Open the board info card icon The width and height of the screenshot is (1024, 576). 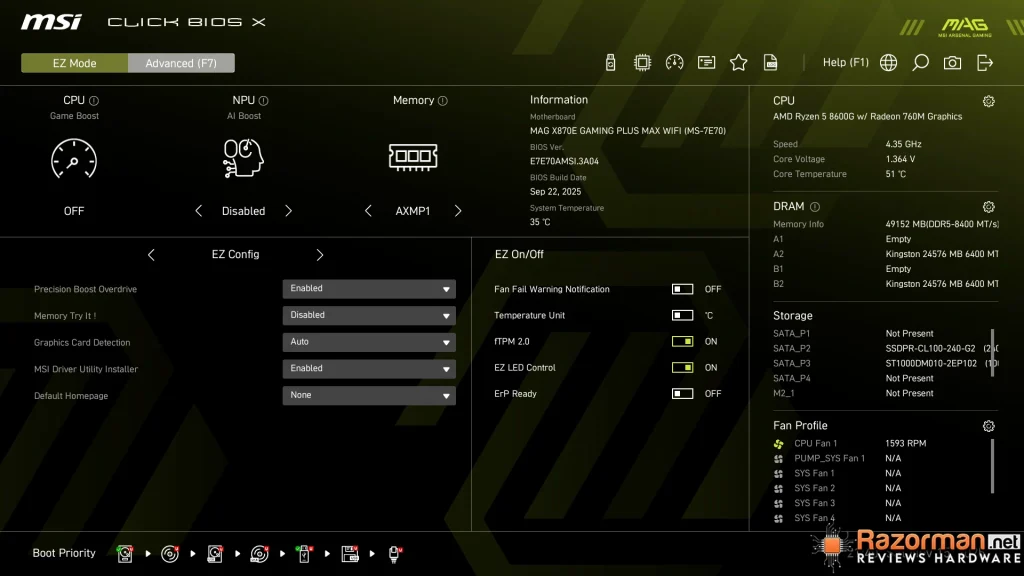pos(706,63)
